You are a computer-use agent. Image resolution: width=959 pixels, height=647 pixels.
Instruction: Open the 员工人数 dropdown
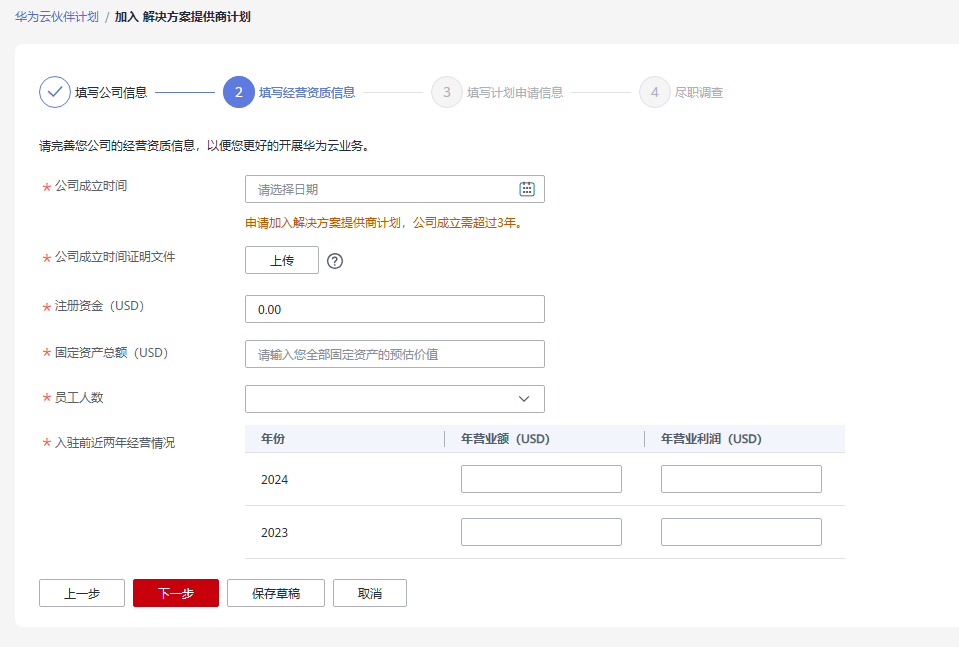tap(394, 398)
